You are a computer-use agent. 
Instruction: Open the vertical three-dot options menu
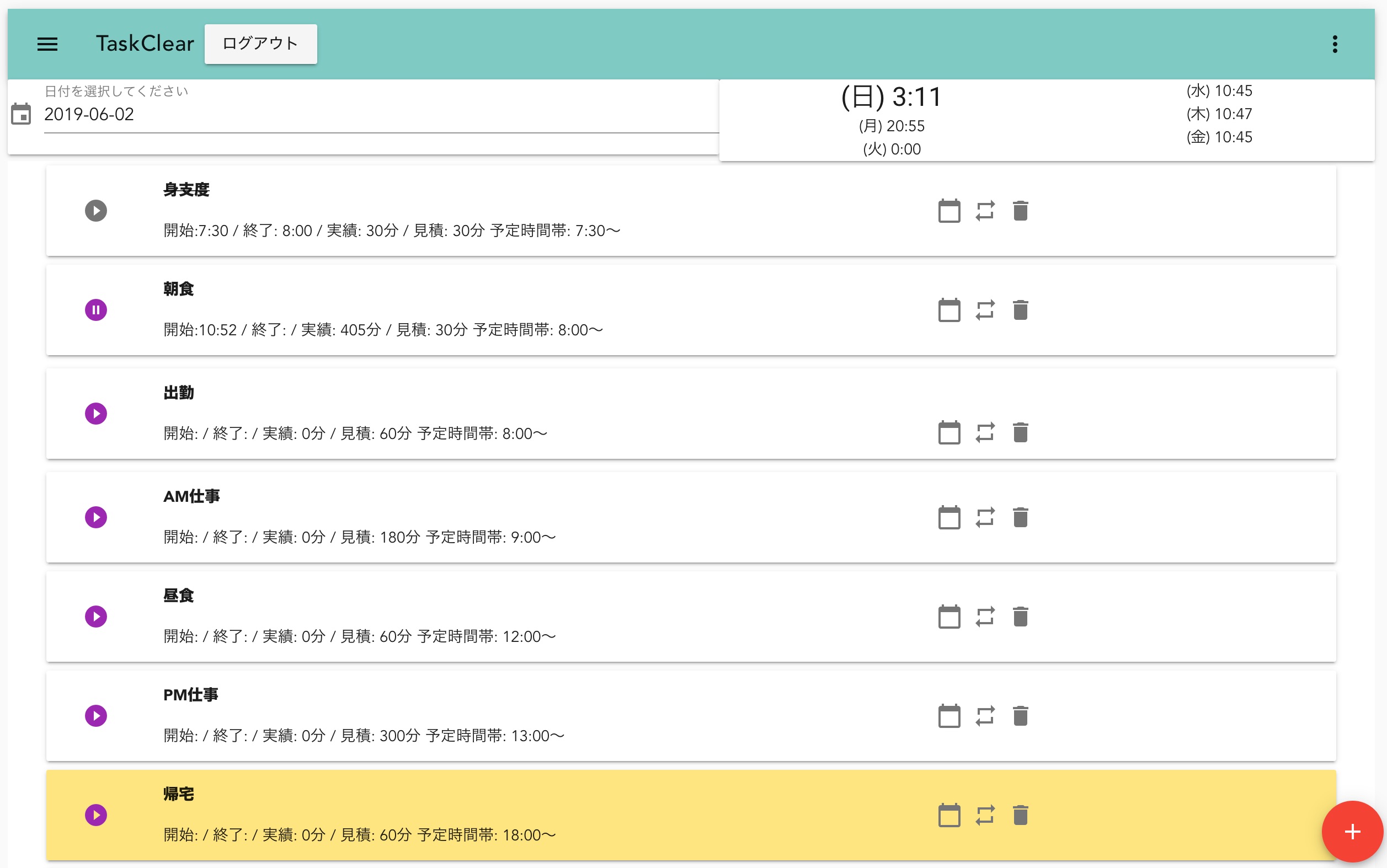coord(1335,44)
